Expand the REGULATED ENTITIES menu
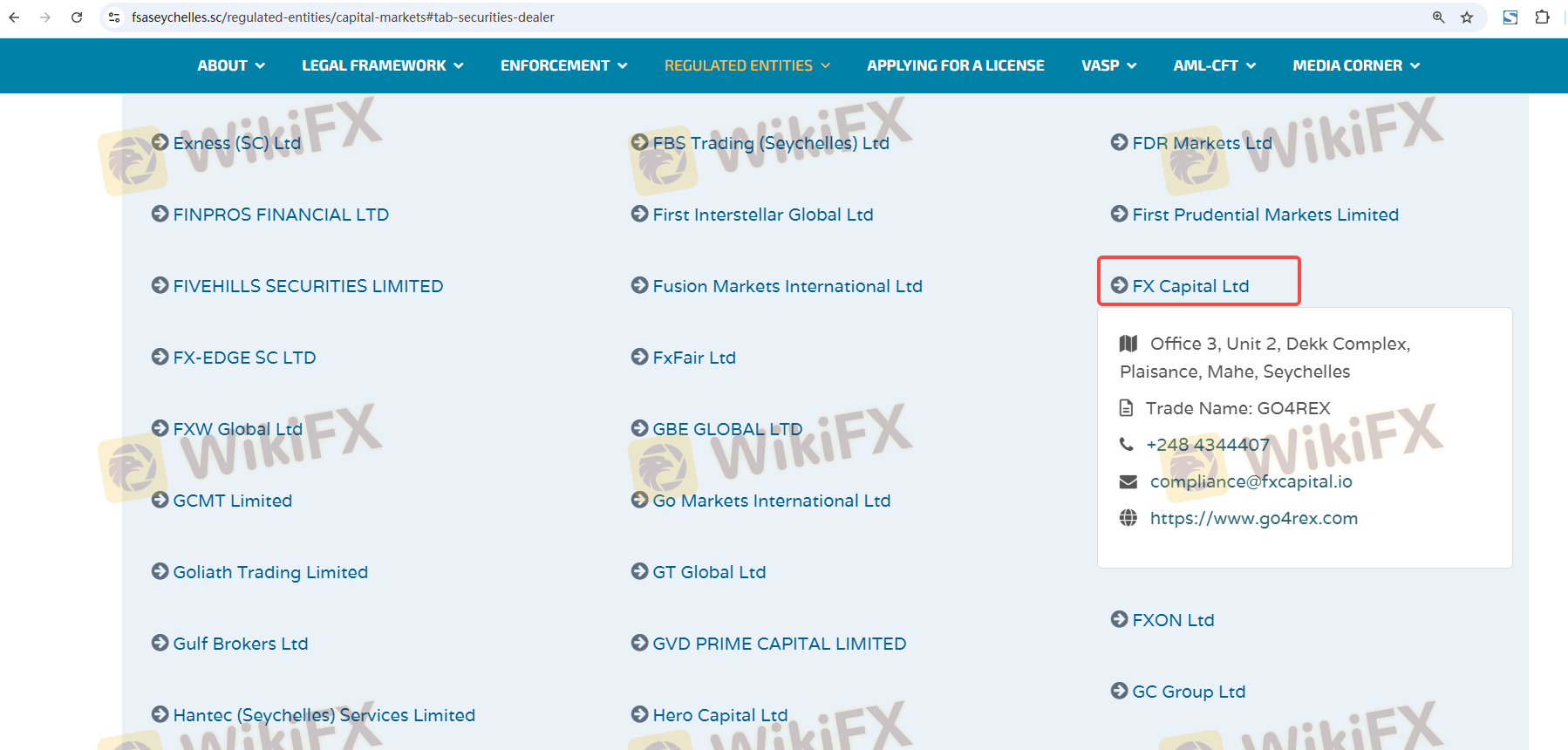The width and height of the screenshot is (1568, 750). pos(747,65)
